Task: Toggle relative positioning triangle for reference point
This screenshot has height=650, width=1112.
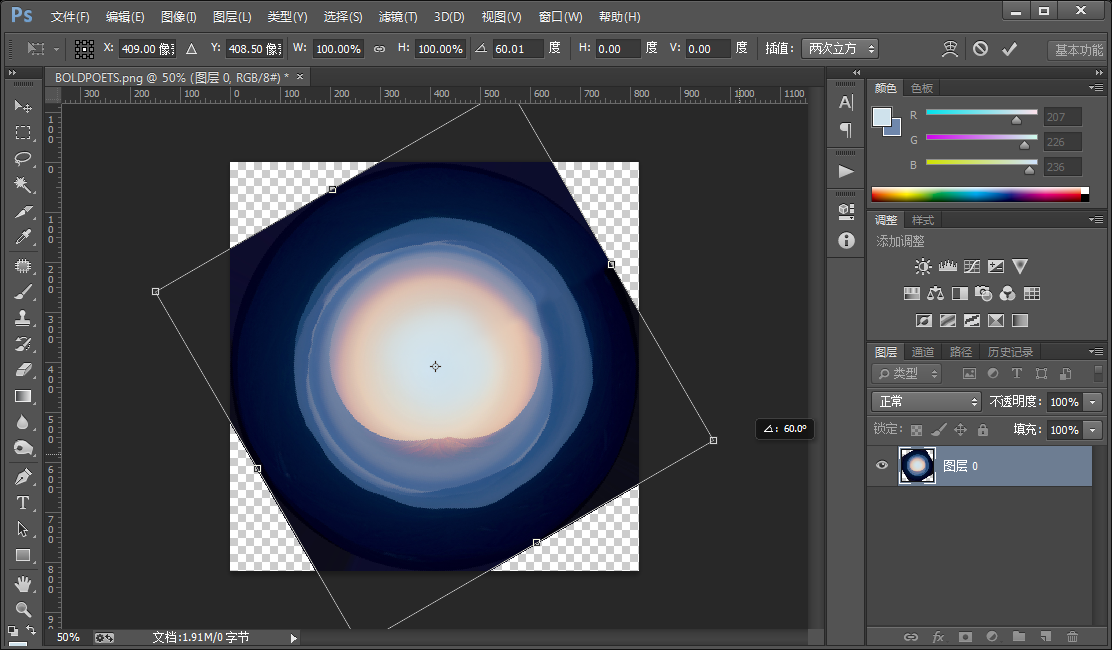Action: 191,49
